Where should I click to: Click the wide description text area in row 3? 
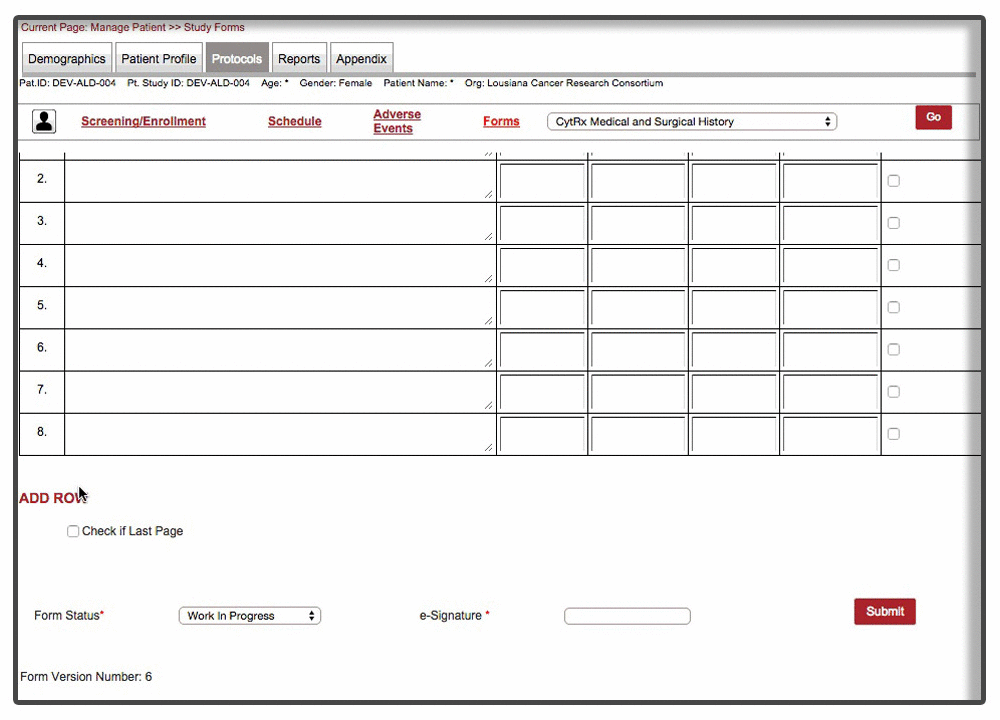(x=280, y=223)
